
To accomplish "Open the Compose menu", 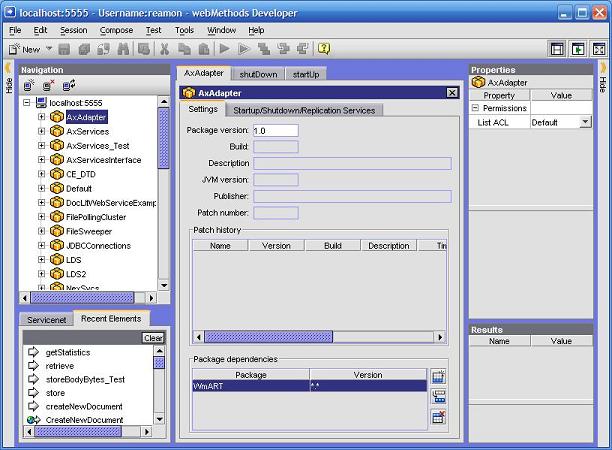I will tap(116, 30).
